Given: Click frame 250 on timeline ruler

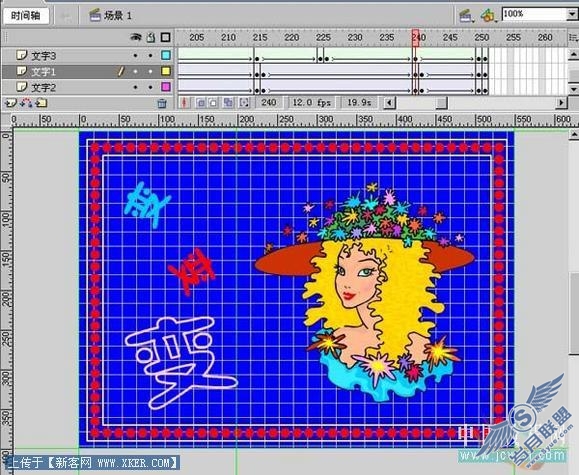Looking at the screenshot, I should point(482,37).
